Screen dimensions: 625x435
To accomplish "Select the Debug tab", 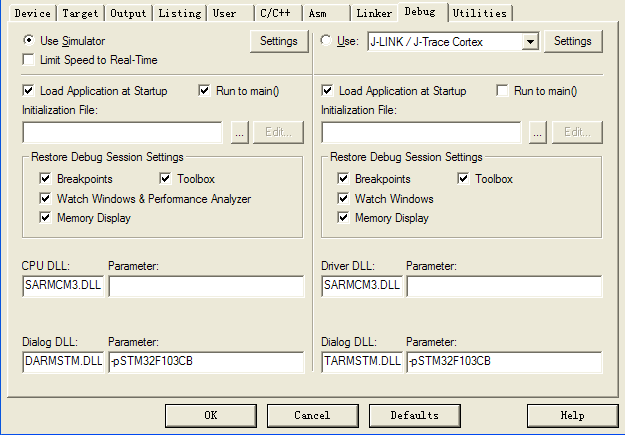I will (x=423, y=12).
